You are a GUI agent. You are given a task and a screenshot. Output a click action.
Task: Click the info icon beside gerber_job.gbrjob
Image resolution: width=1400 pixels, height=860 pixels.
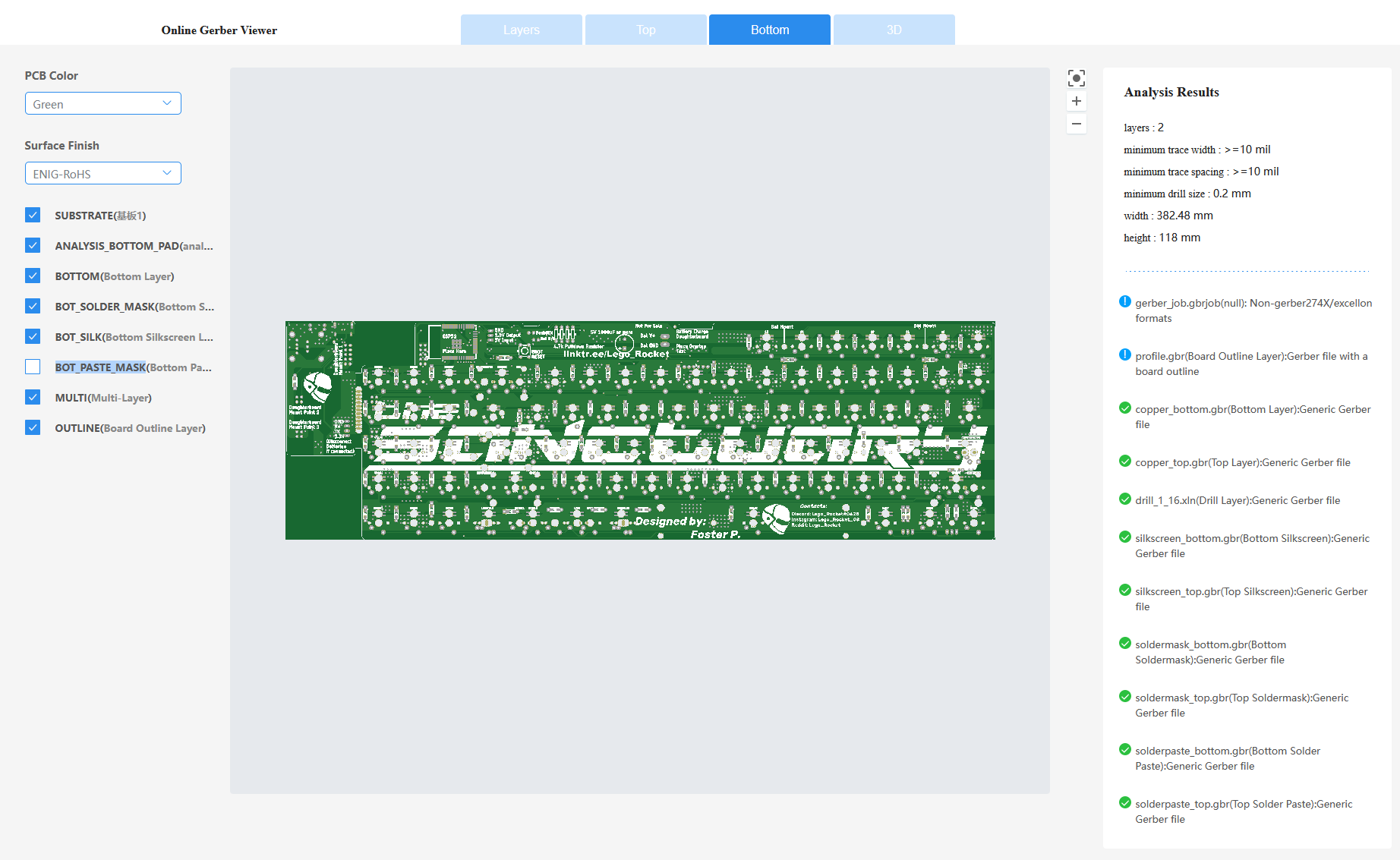(1124, 301)
